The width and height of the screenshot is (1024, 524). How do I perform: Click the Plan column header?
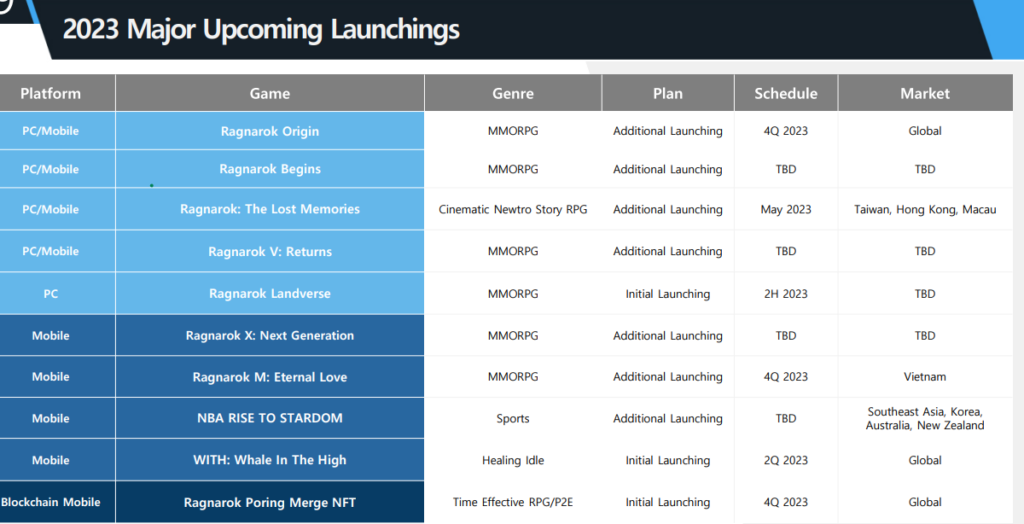click(667, 93)
